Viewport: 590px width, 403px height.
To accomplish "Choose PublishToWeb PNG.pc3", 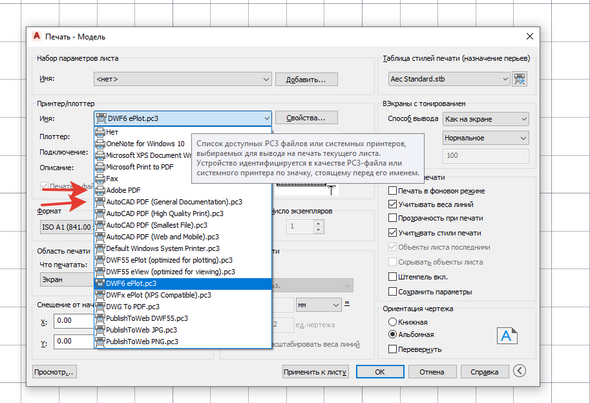I will click(x=182, y=341).
